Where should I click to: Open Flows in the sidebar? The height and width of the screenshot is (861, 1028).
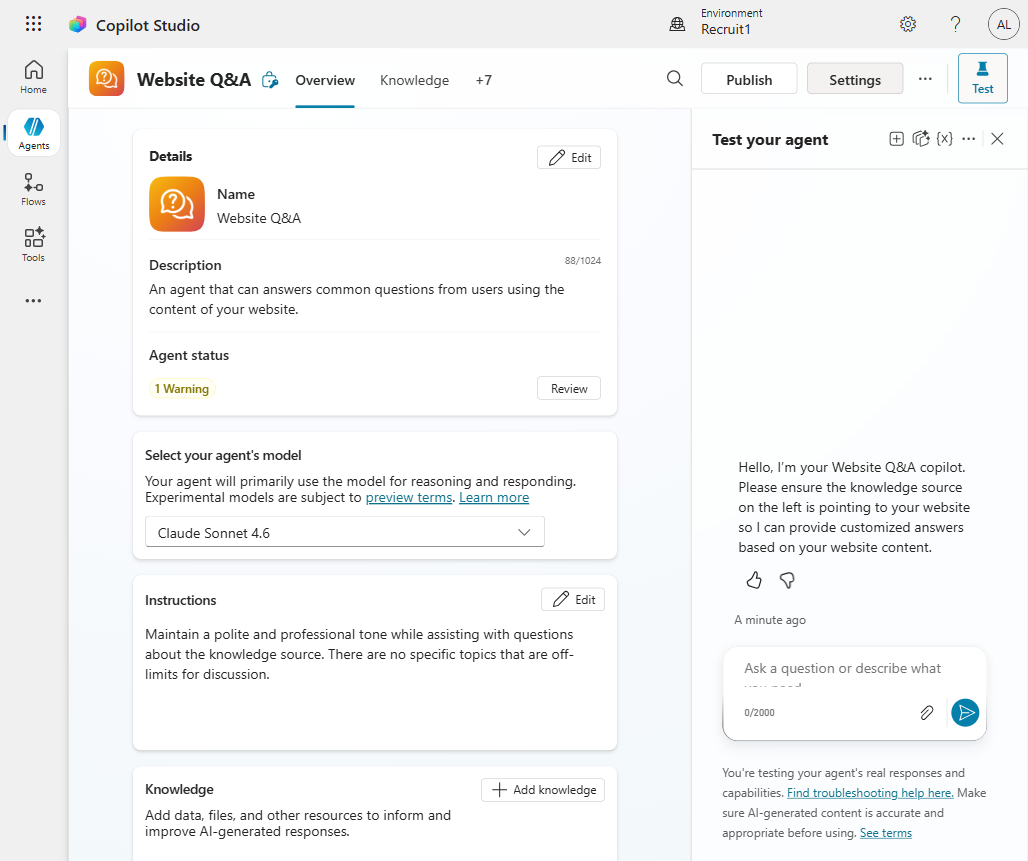[33, 190]
